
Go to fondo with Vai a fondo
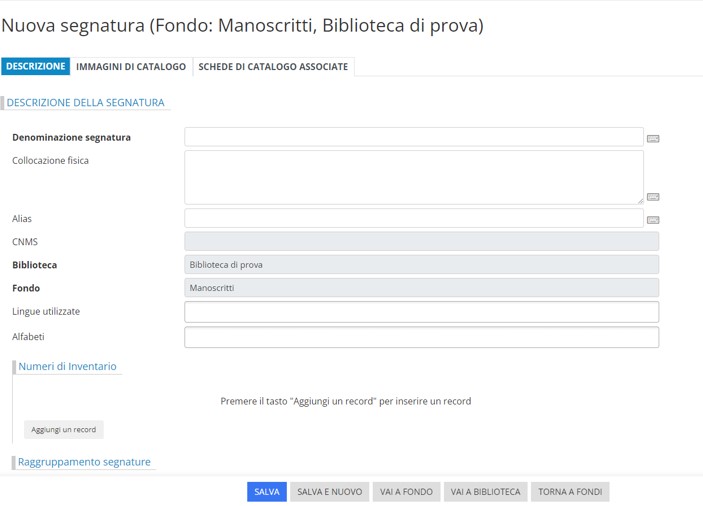(x=406, y=492)
